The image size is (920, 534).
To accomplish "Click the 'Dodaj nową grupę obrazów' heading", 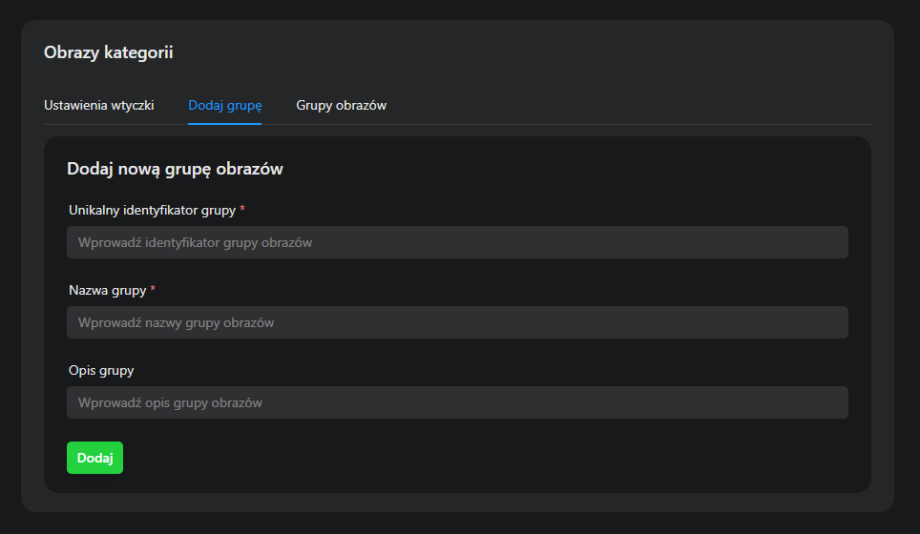I will [x=175, y=169].
